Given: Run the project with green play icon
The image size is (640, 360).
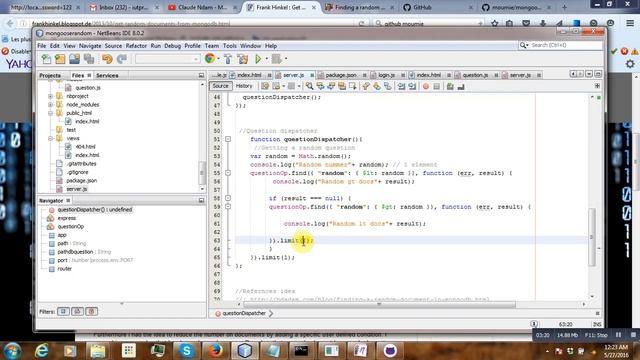Looking at the screenshot, I should click(x=258, y=59).
